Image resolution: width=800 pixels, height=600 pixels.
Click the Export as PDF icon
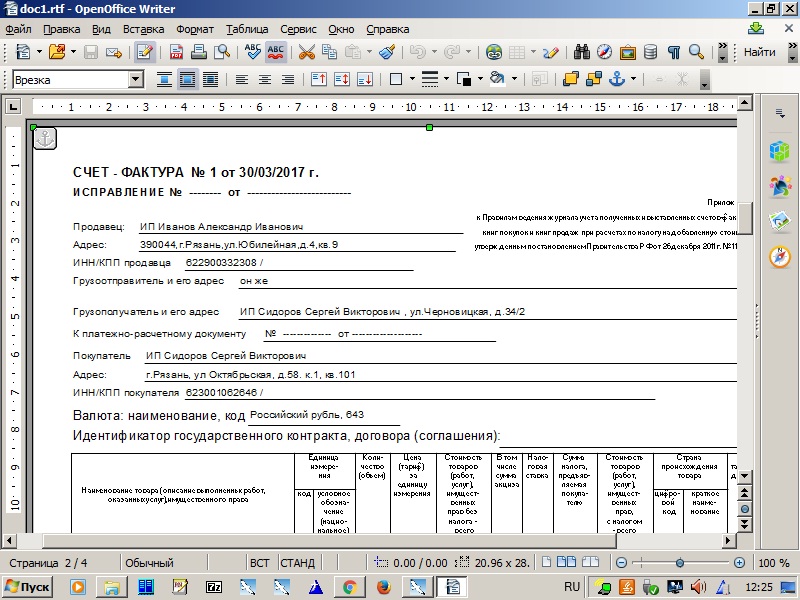[176, 52]
